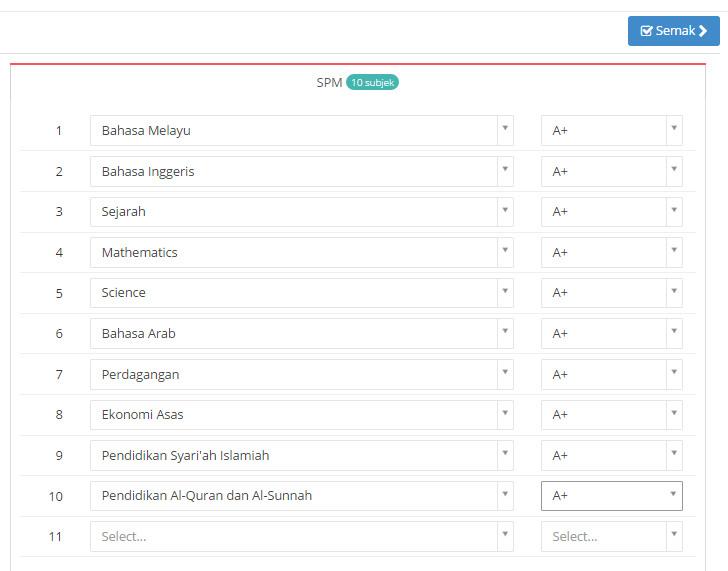This screenshot has width=728, height=571.
Task: Open the Sejarah subject dropdown
Action: pyautogui.click(x=302, y=212)
